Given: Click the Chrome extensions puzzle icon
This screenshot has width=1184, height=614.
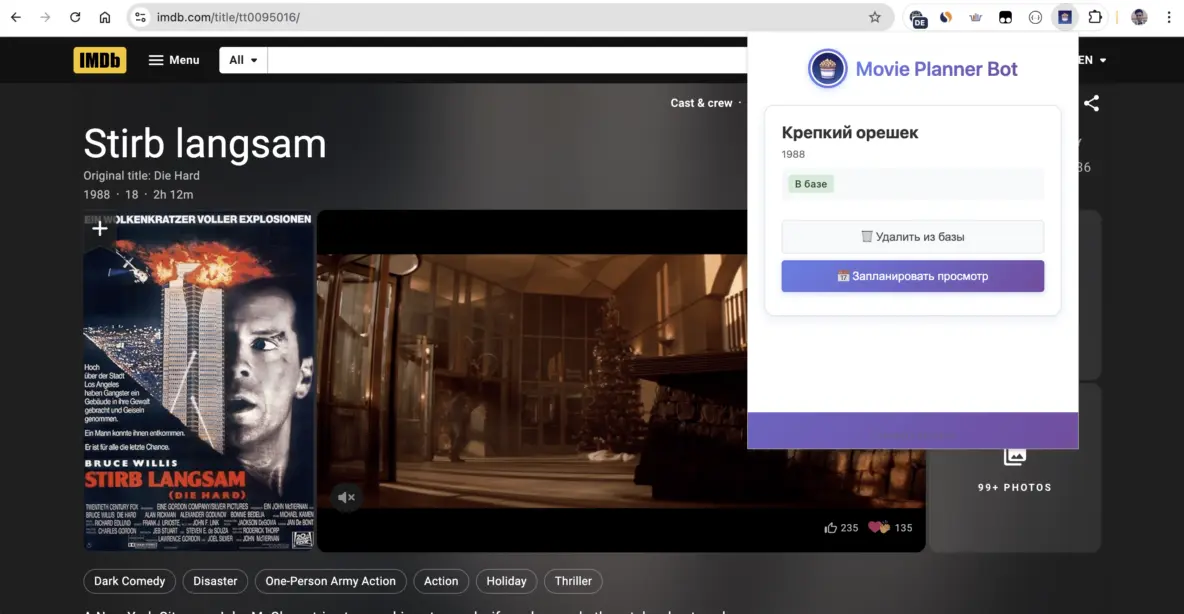Looking at the screenshot, I should coord(1095,17).
